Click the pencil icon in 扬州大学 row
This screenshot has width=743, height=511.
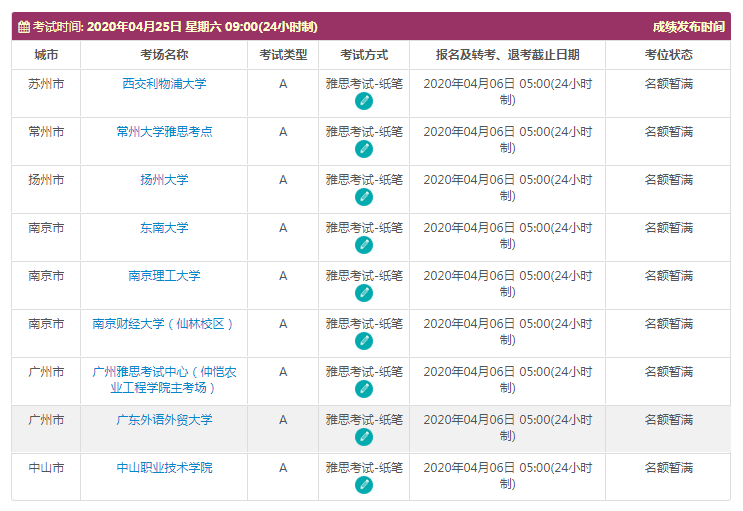(x=364, y=197)
